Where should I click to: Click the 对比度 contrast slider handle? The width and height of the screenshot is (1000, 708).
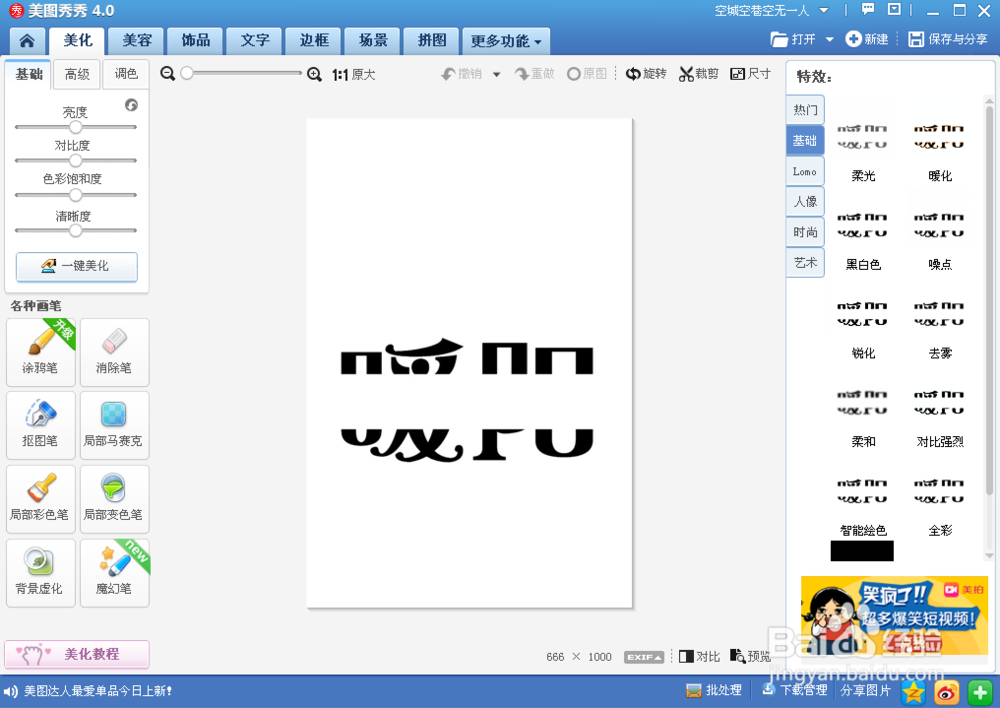[x=75, y=161]
